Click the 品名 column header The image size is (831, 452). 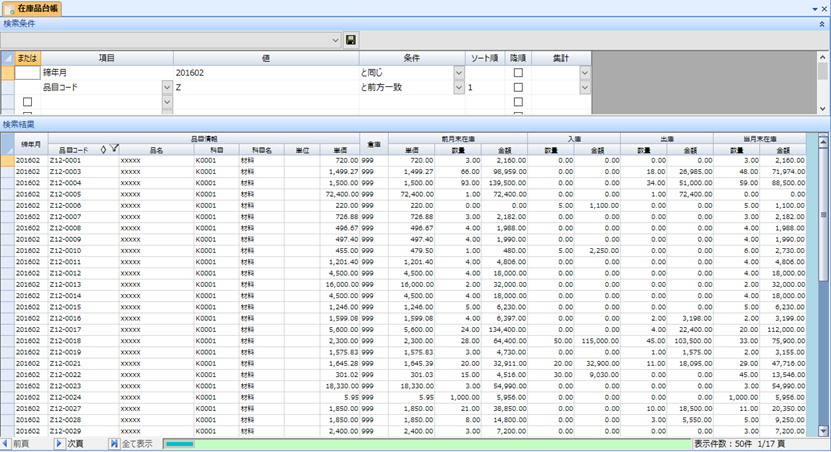pos(156,150)
